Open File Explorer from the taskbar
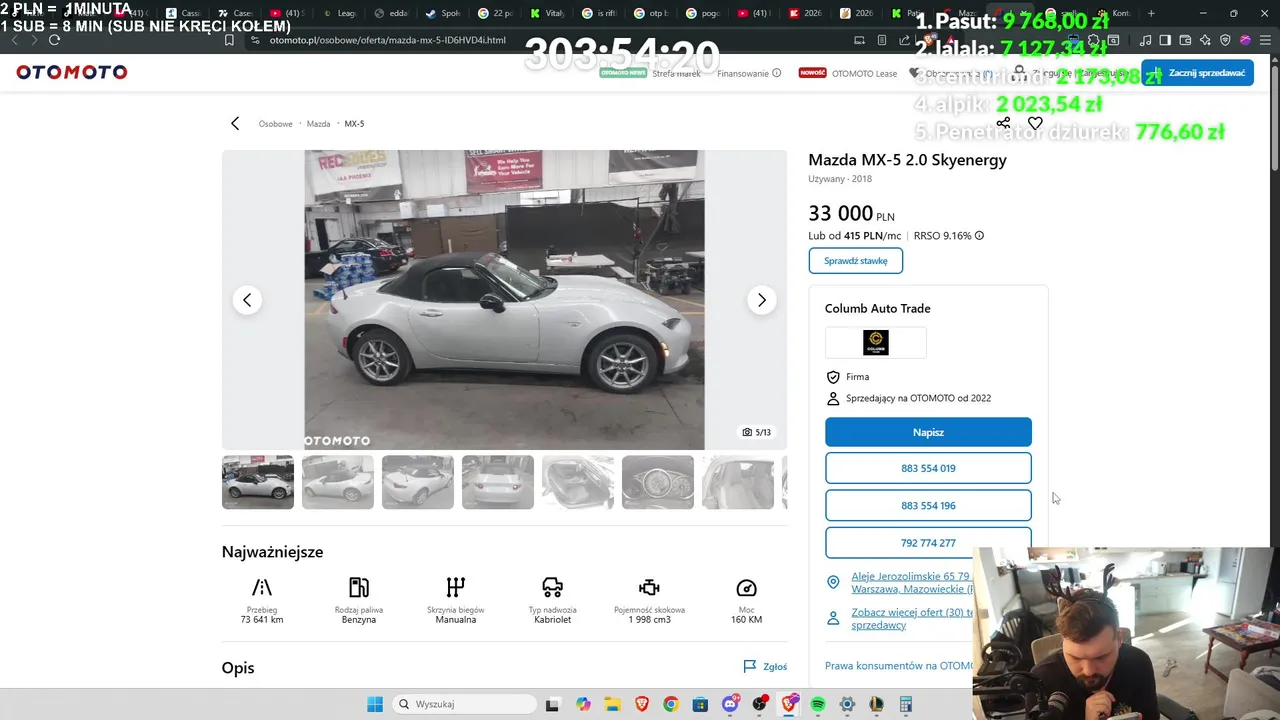The width and height of the screenshot is (1280, 720). [612, 704]
